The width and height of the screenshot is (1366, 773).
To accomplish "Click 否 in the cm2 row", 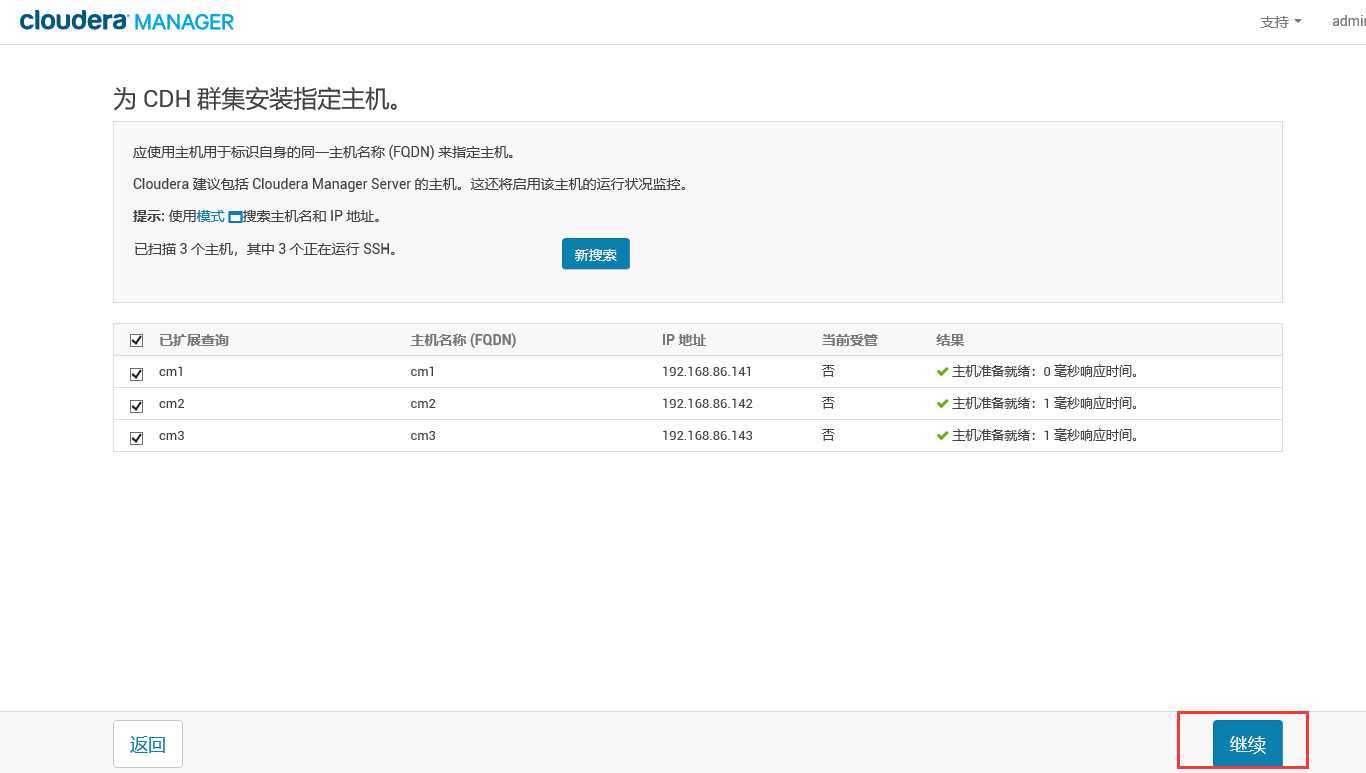I will pos(828,404).
